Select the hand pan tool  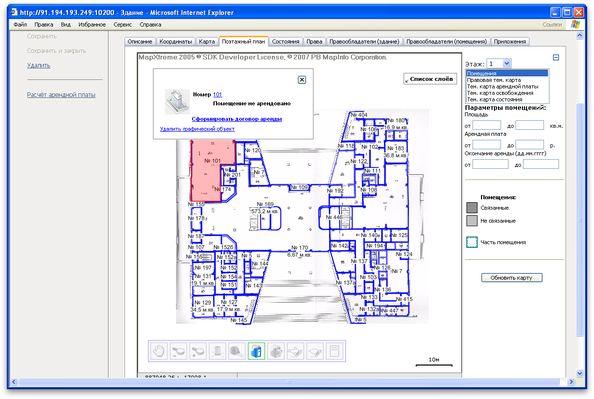[x=158, y=351]
